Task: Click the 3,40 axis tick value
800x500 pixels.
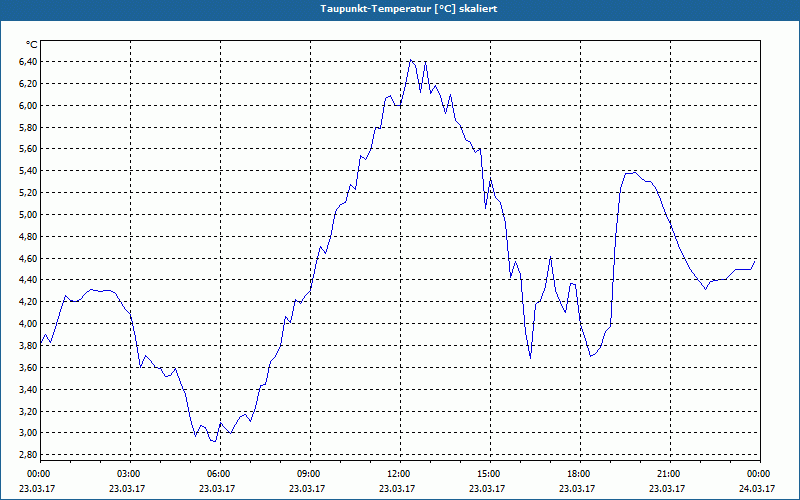Action: pyautogui.click(x=28, y=390)
